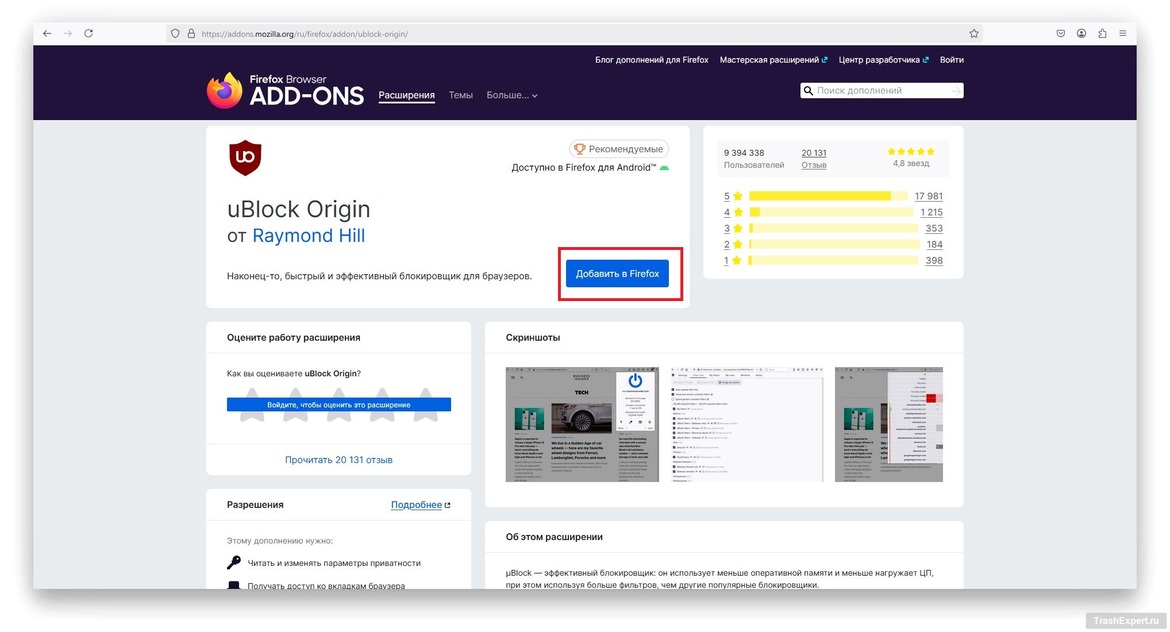Image resolution: width=1170 pixels, height=632 pixels.
Task: Open the second screenshot with filter lists
Action: (746, 424)
